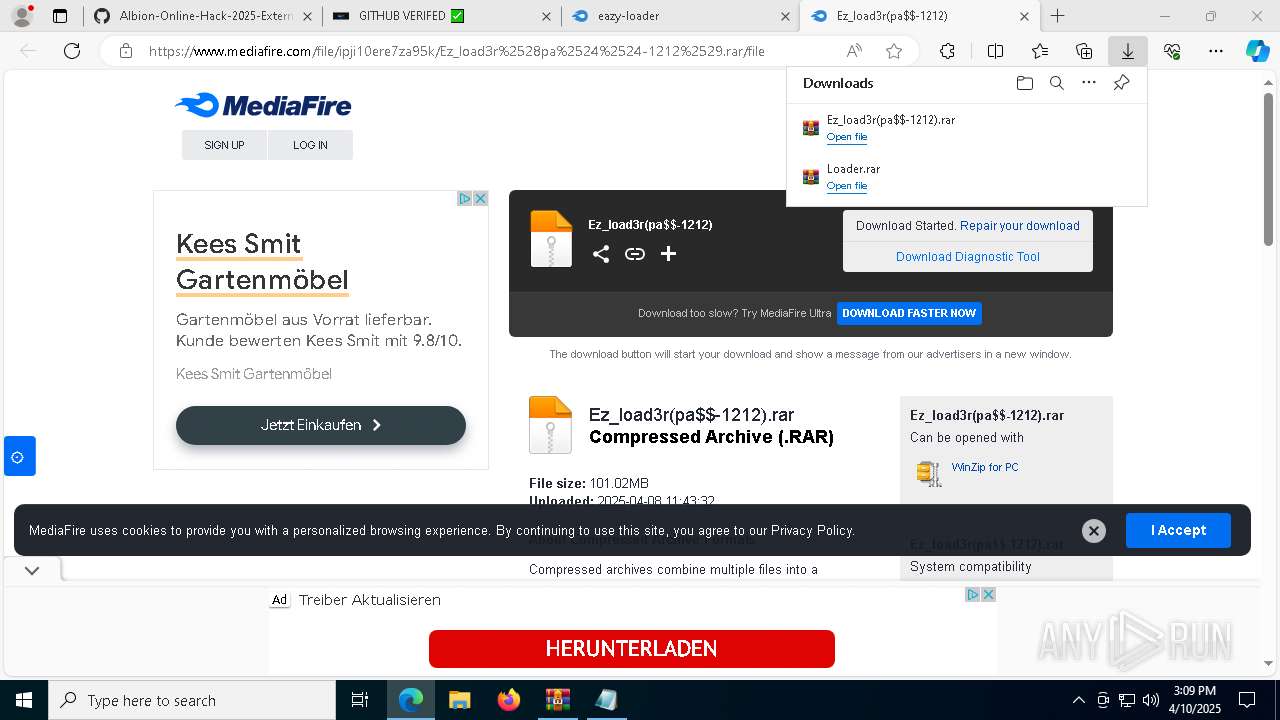Close the Kees Smit ad
1280x720 pixels.
click(x=480, y=199)
